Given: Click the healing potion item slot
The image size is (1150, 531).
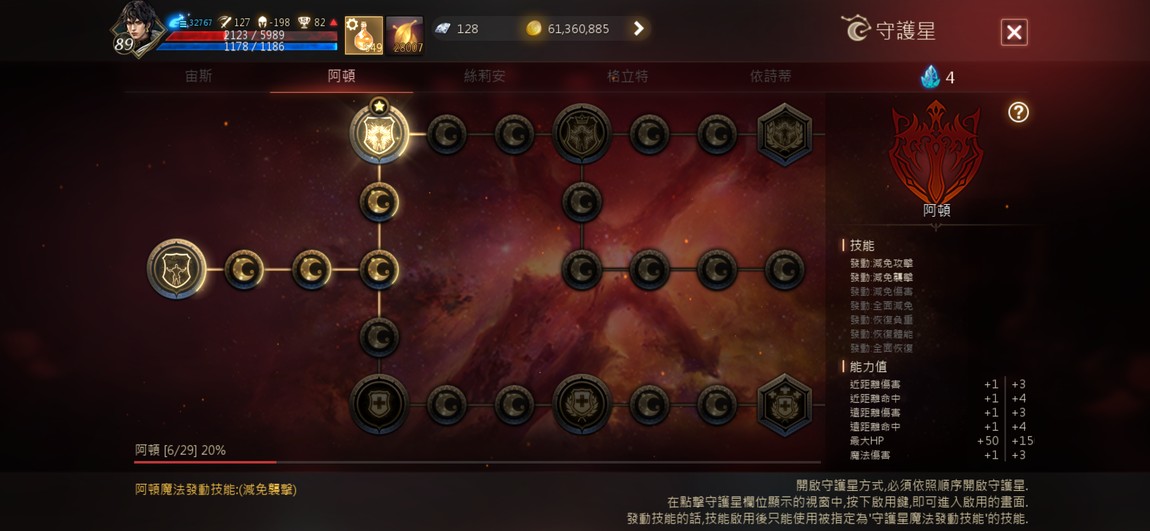Looking at the screenshot, I should click(364, 35).
